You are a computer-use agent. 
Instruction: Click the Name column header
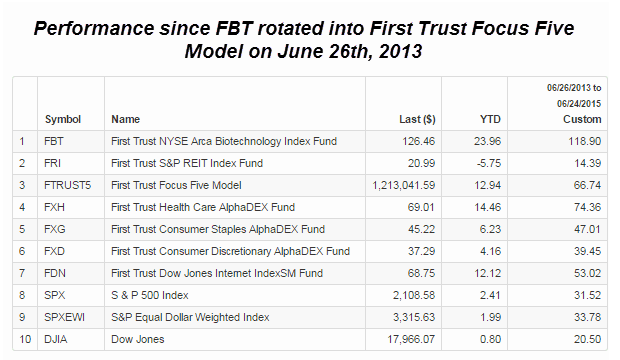pos(125,119)
